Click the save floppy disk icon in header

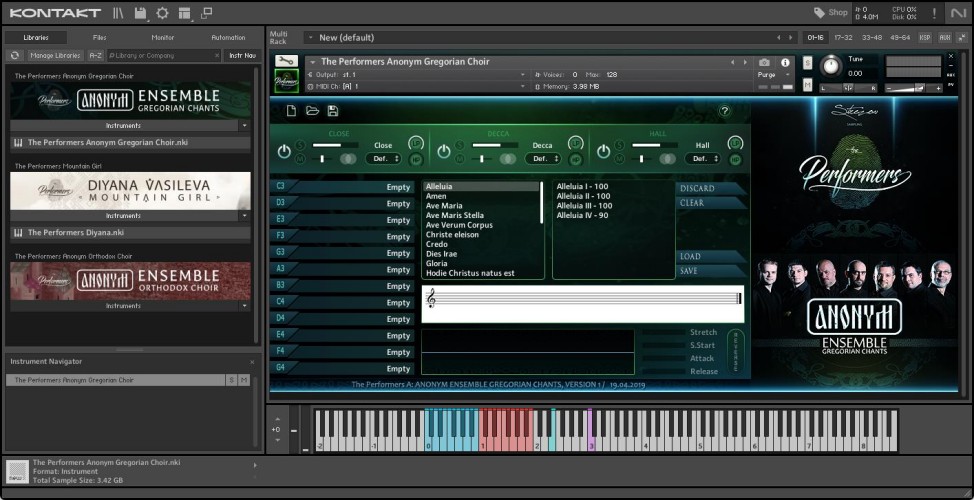click(x=141, y=13)
